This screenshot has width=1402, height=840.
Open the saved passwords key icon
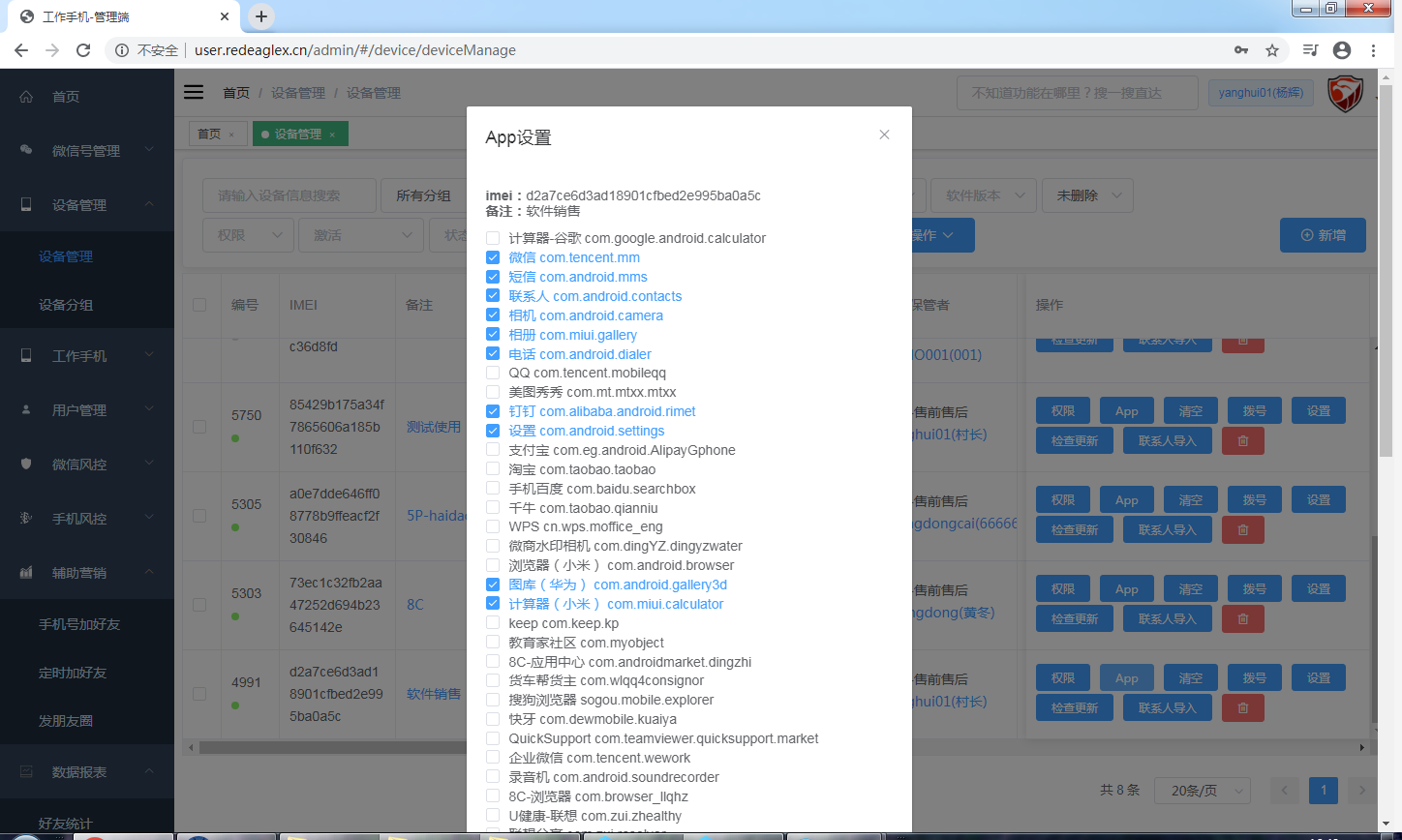point(1241,50)
